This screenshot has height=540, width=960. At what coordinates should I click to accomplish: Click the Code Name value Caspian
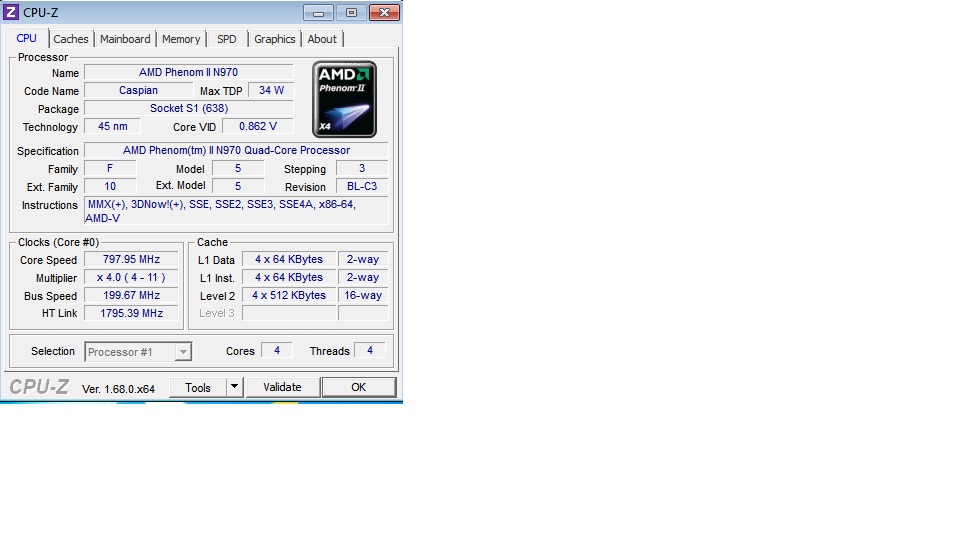coord(138,90)
